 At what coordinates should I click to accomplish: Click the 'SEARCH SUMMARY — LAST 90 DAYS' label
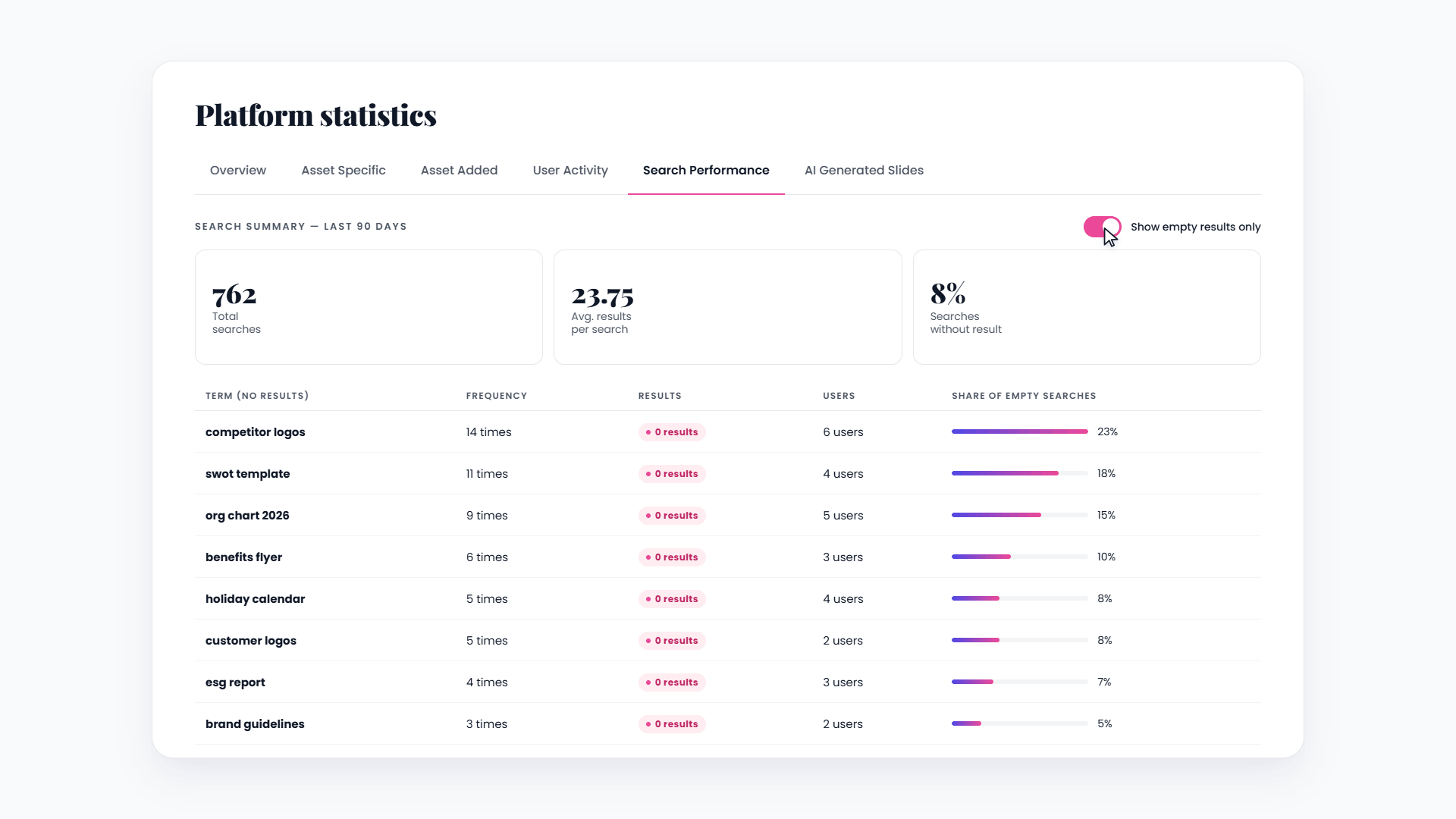point(301,227)
